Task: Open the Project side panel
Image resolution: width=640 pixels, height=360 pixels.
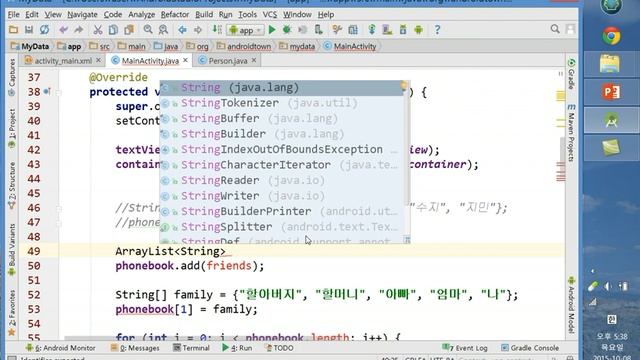Action: click(x=12, y=127)
